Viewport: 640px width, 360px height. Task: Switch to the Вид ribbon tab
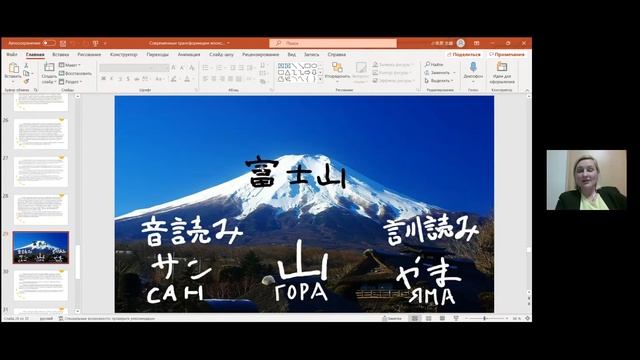coord(291,54)
